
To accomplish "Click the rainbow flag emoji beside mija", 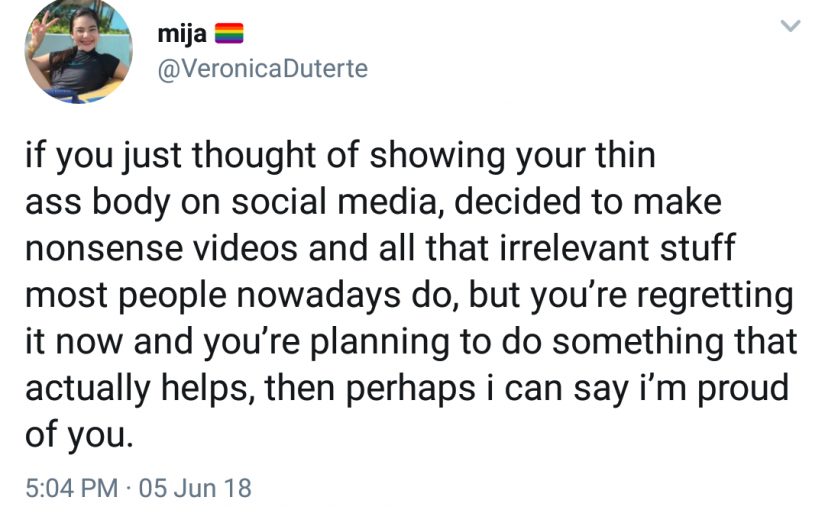I will [x=229, y=33].
